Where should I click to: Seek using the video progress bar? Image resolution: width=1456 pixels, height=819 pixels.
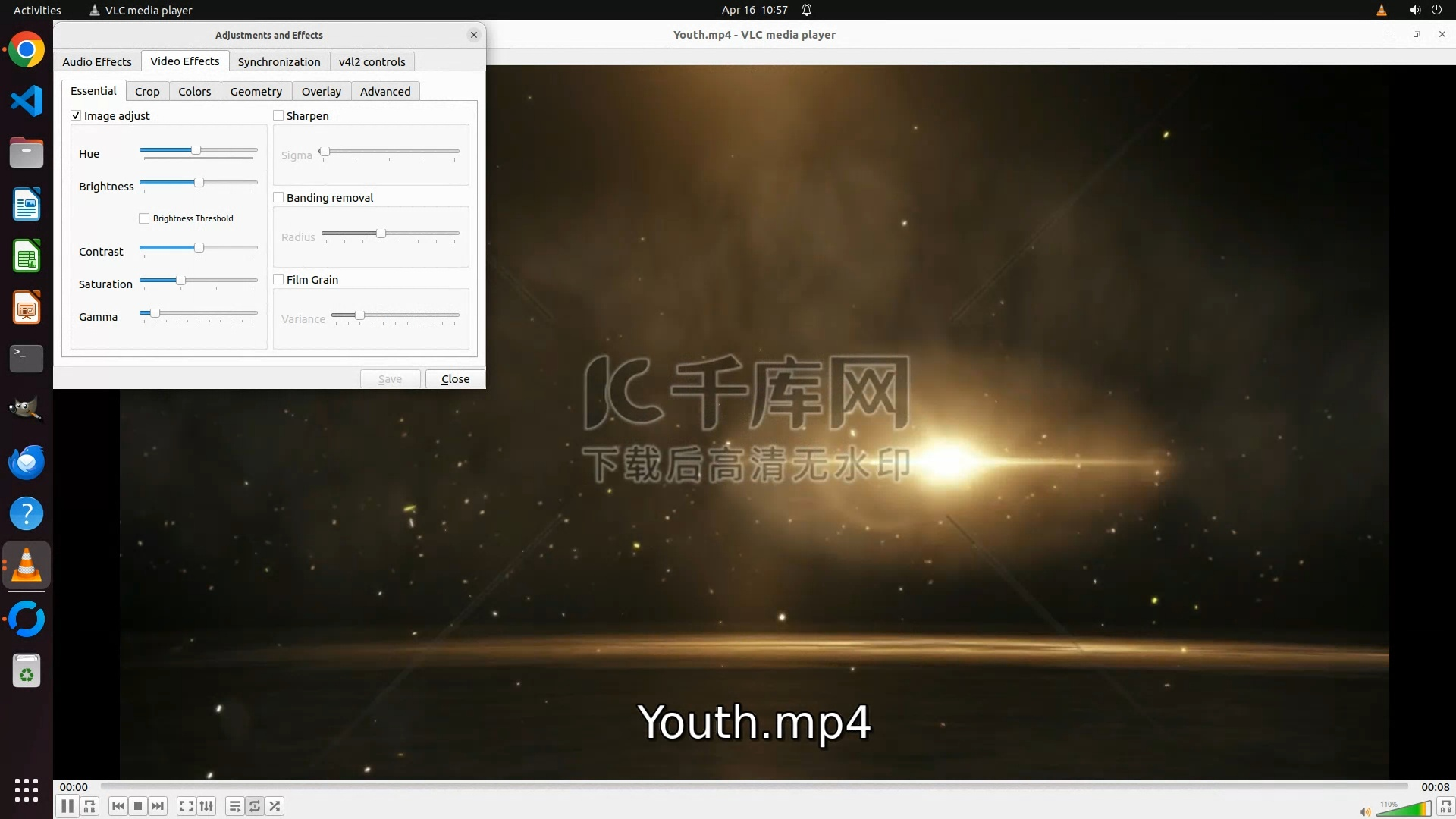point(754,786)
